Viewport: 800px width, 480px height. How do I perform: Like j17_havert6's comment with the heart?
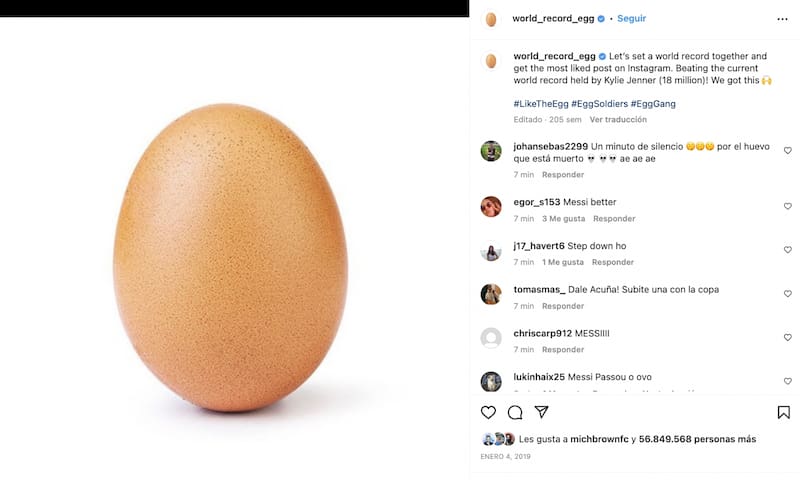pos(787,250)
